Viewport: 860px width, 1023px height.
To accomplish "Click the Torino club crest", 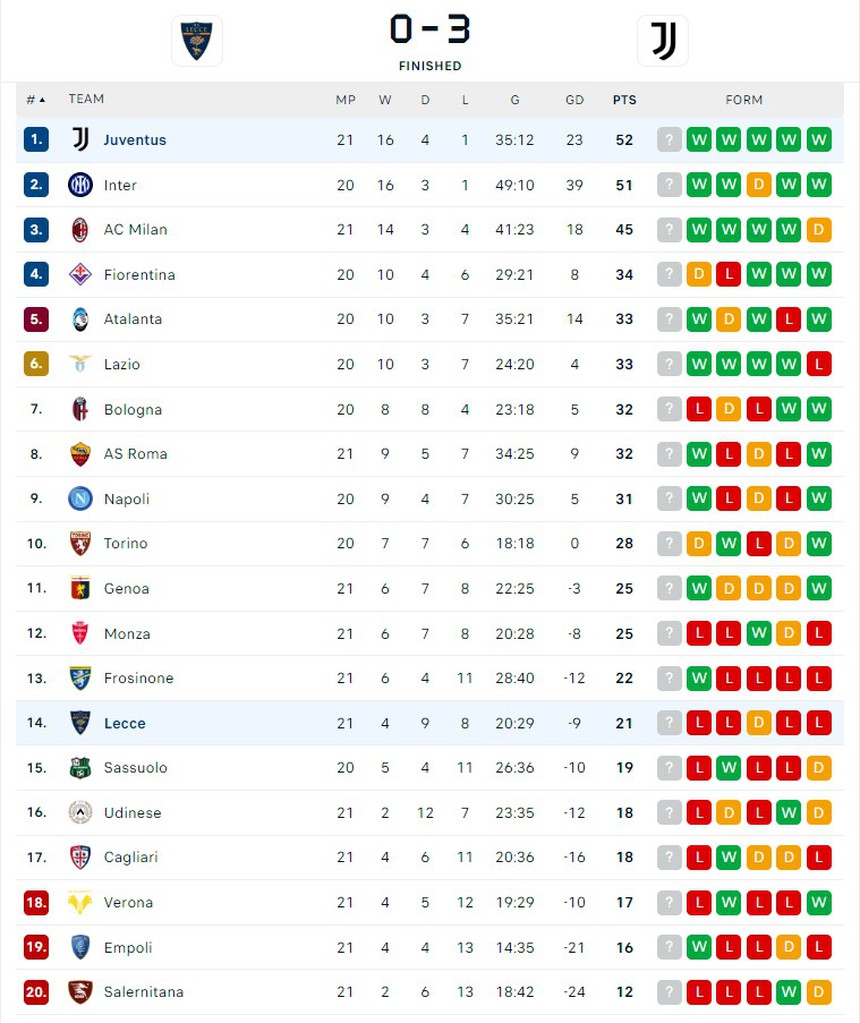I will pos(80,543).
